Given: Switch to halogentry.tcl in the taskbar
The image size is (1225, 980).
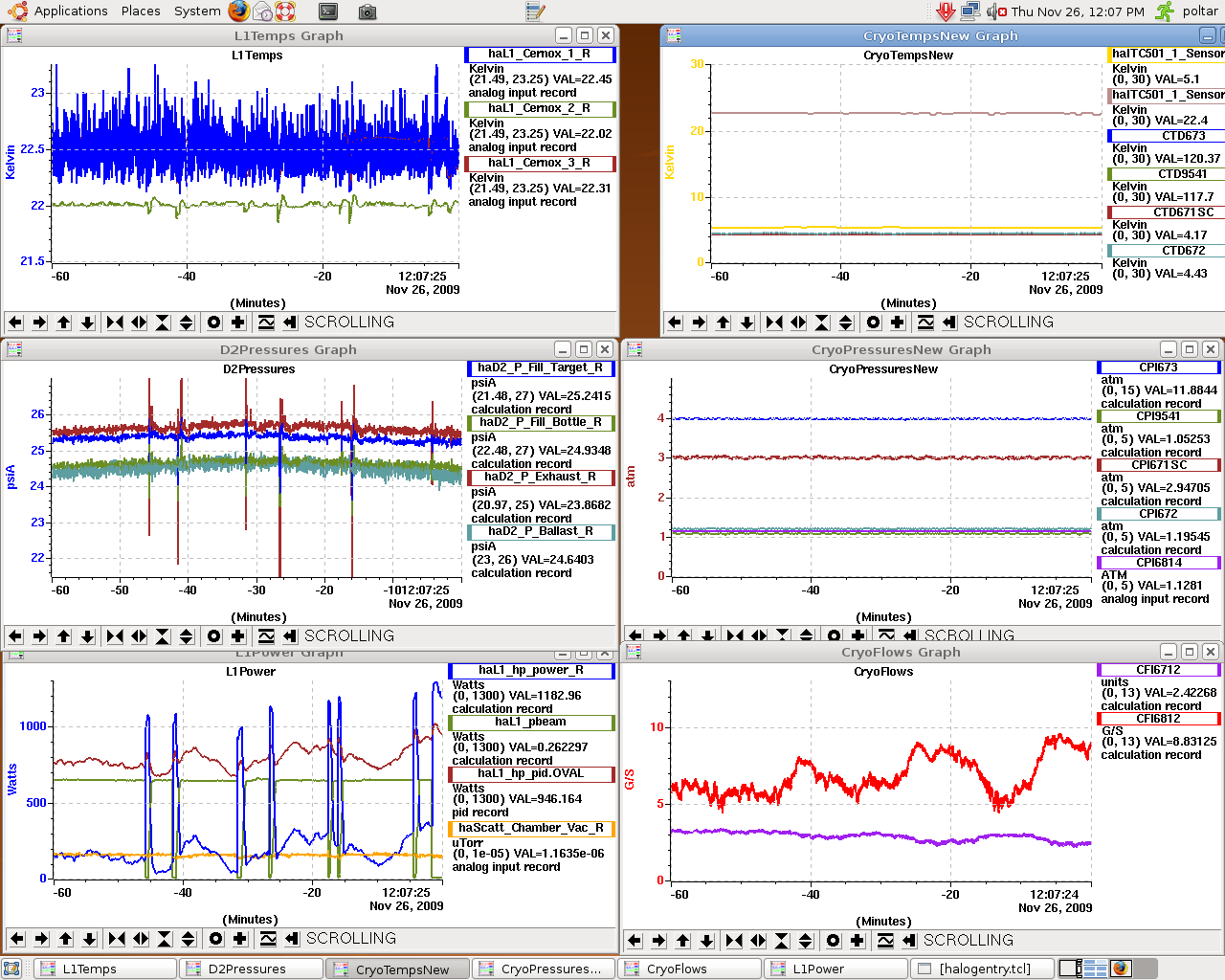Looking at the screenshot, I should point(982,969).
